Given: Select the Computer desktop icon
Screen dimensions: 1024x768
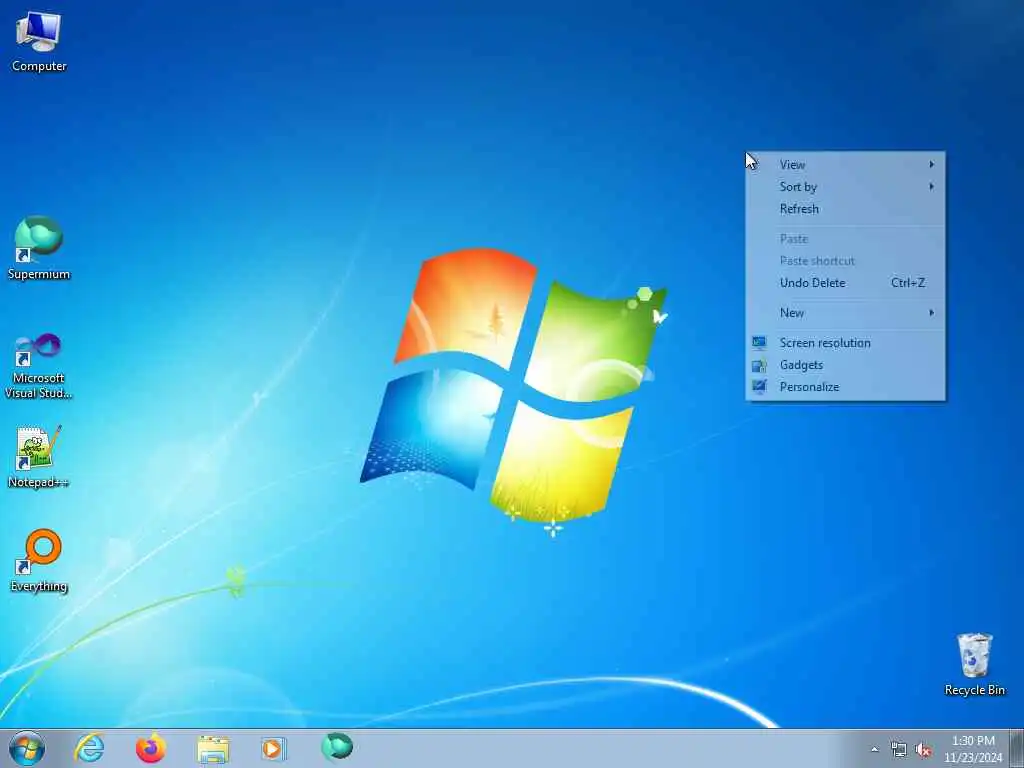Looking at the screenshot, I should (39, 41).
